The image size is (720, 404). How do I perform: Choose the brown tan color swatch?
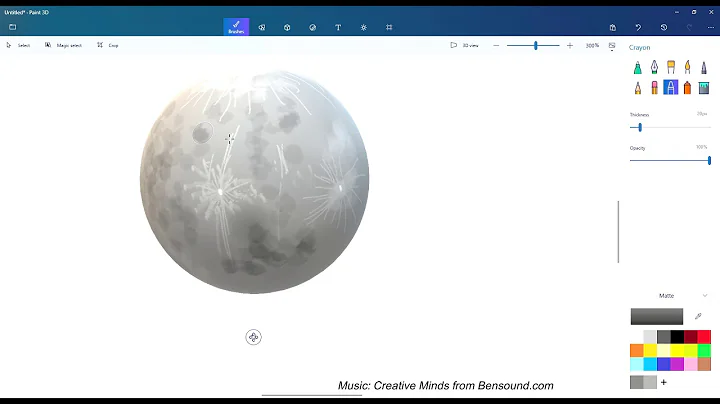(704, 364)
